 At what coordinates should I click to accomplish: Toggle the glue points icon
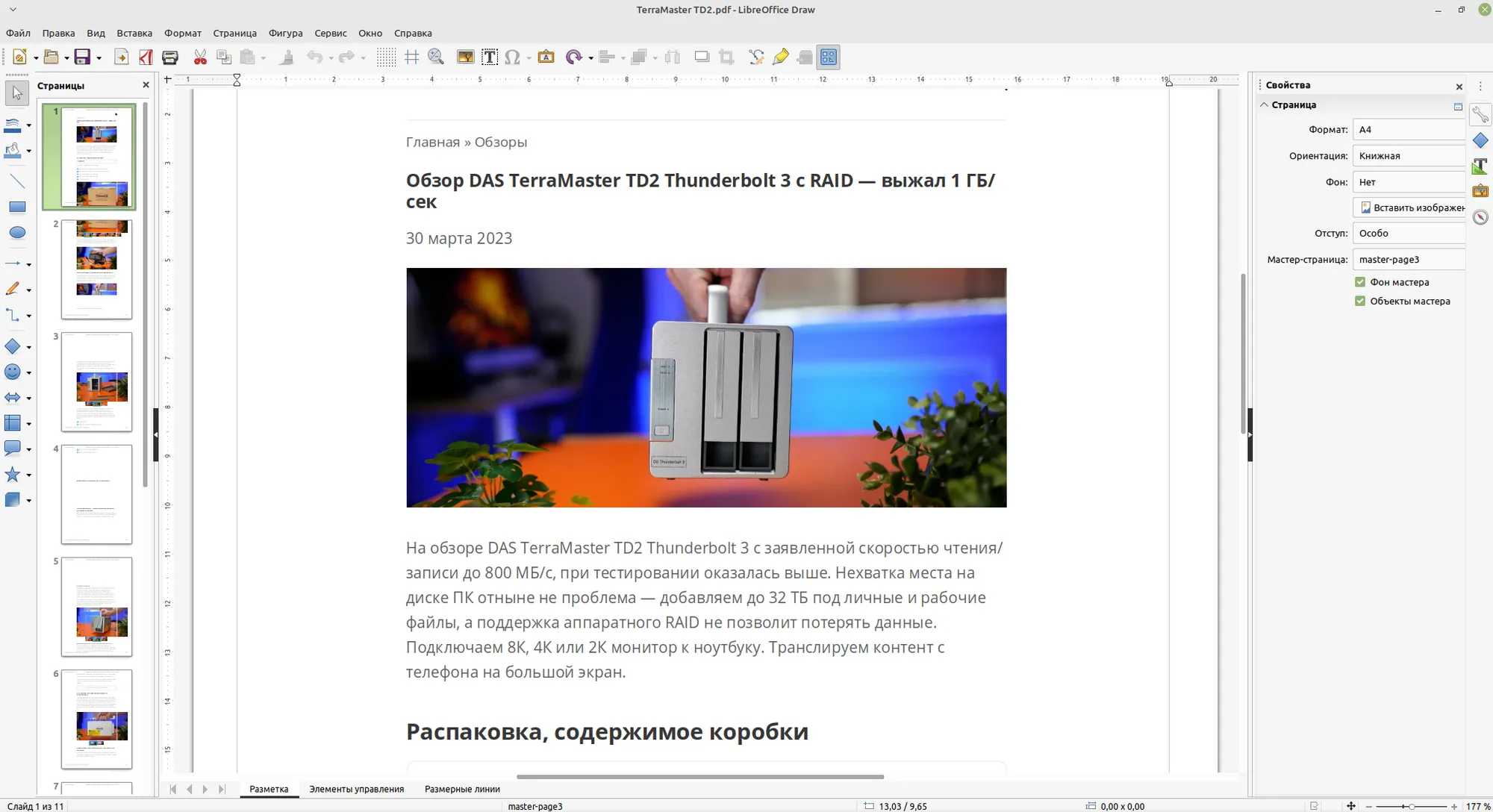click(x=781, y=57)
